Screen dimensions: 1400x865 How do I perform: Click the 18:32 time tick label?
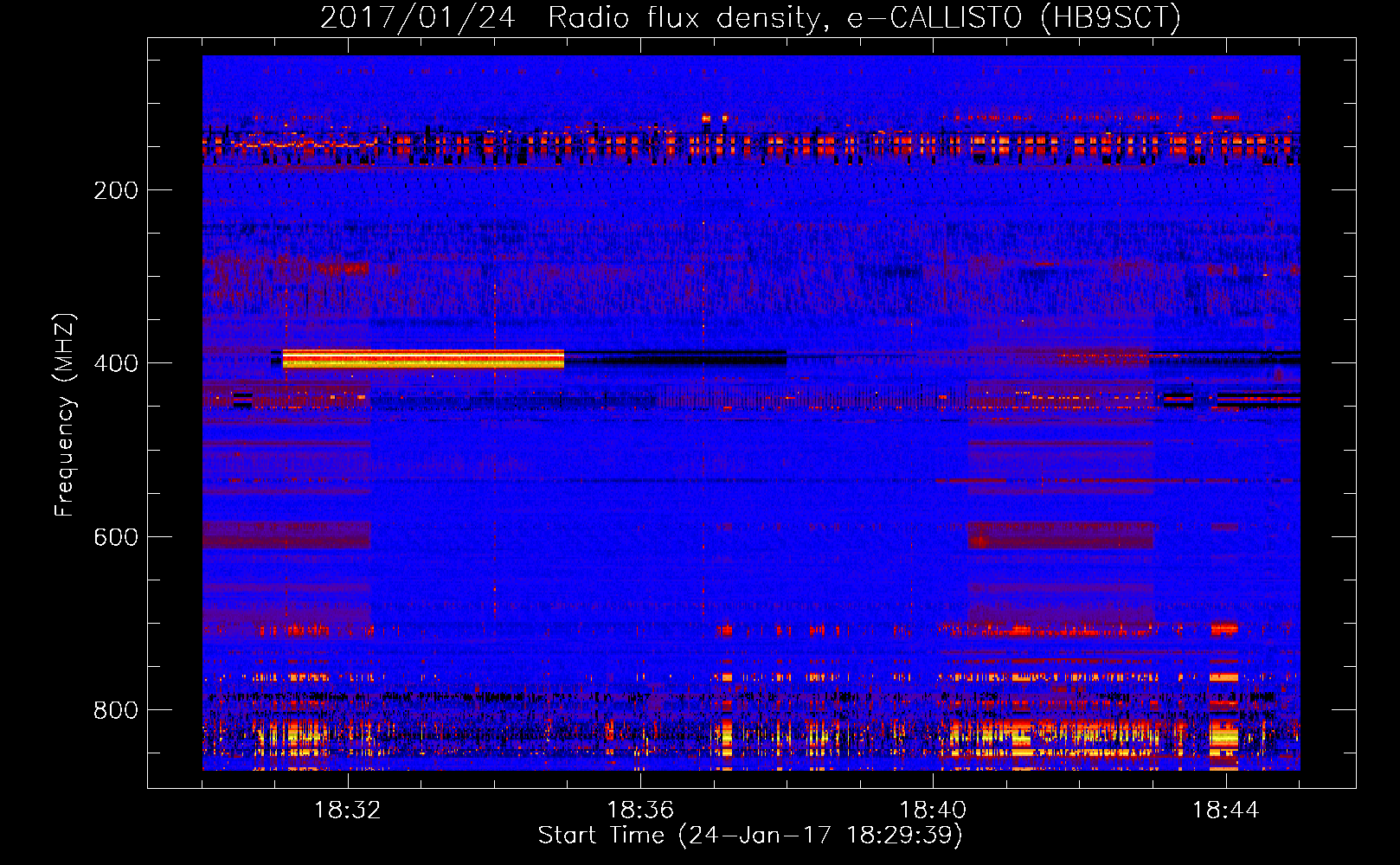348,811
